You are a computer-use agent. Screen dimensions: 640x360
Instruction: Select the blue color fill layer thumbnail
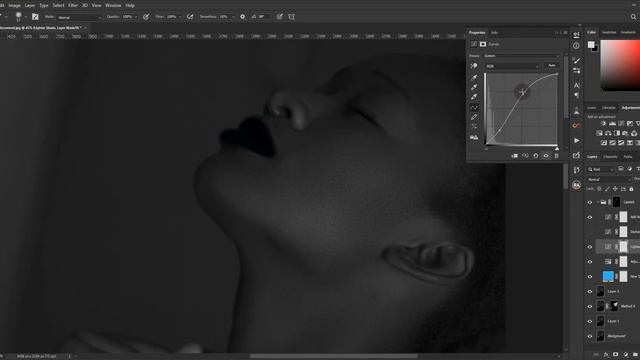pyautogui.click(x=608, y=276)
